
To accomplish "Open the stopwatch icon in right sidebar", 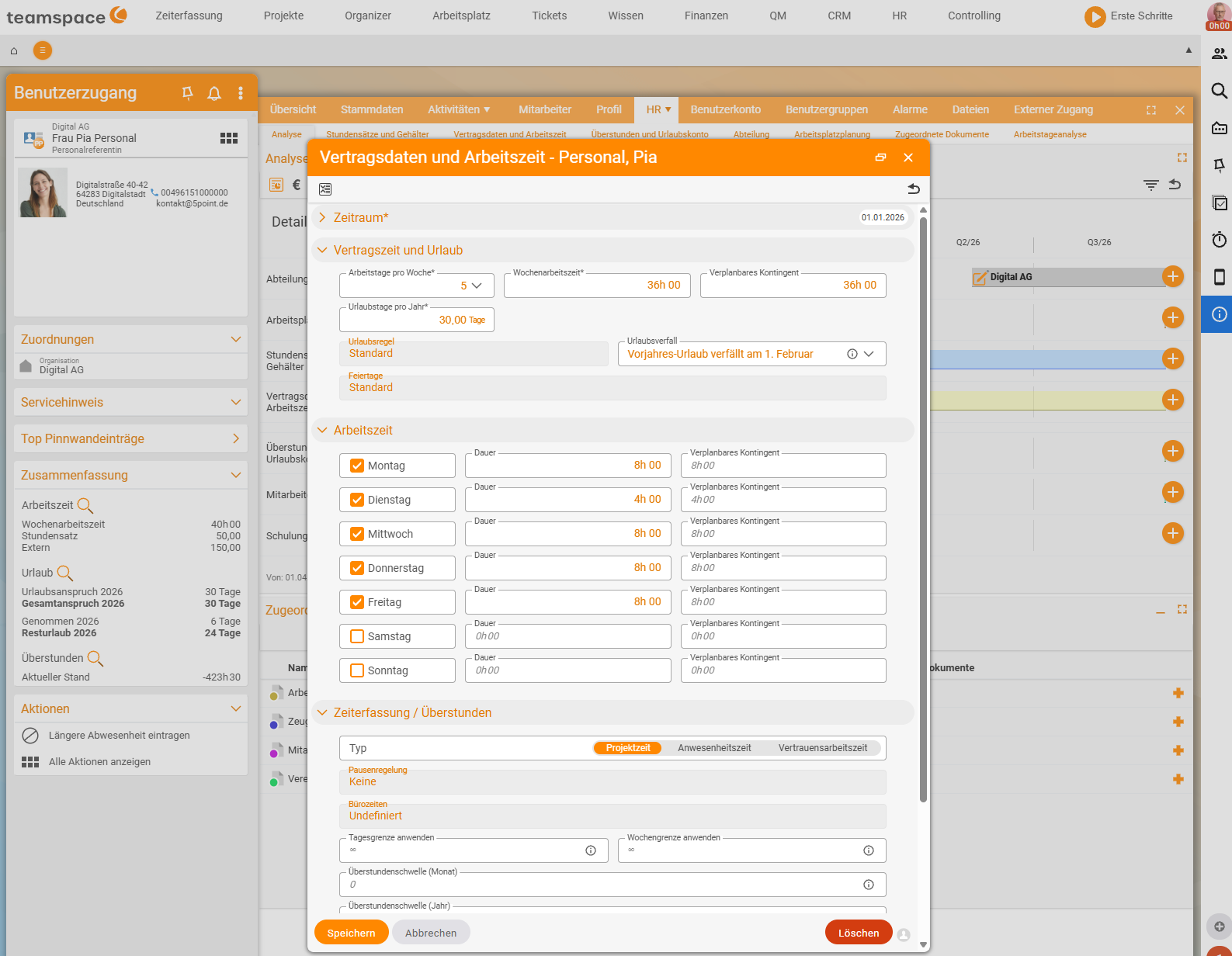I will pos(1219,240).
